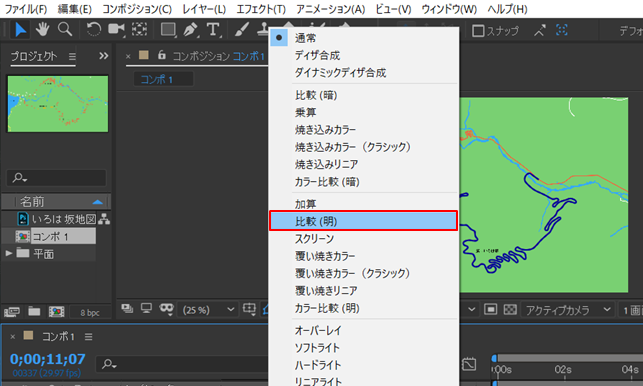Viewport: 643px width, 386px height.
Task: Enable the スナップ checkbox
Action: tap(478, 31)
